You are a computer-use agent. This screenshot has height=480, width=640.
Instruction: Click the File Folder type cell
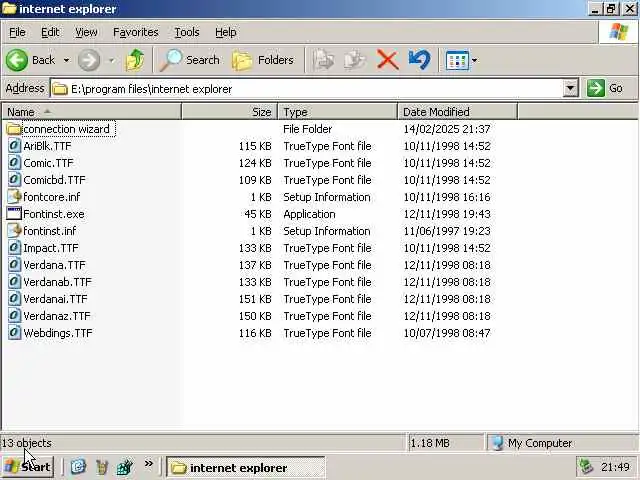(307, 129)
